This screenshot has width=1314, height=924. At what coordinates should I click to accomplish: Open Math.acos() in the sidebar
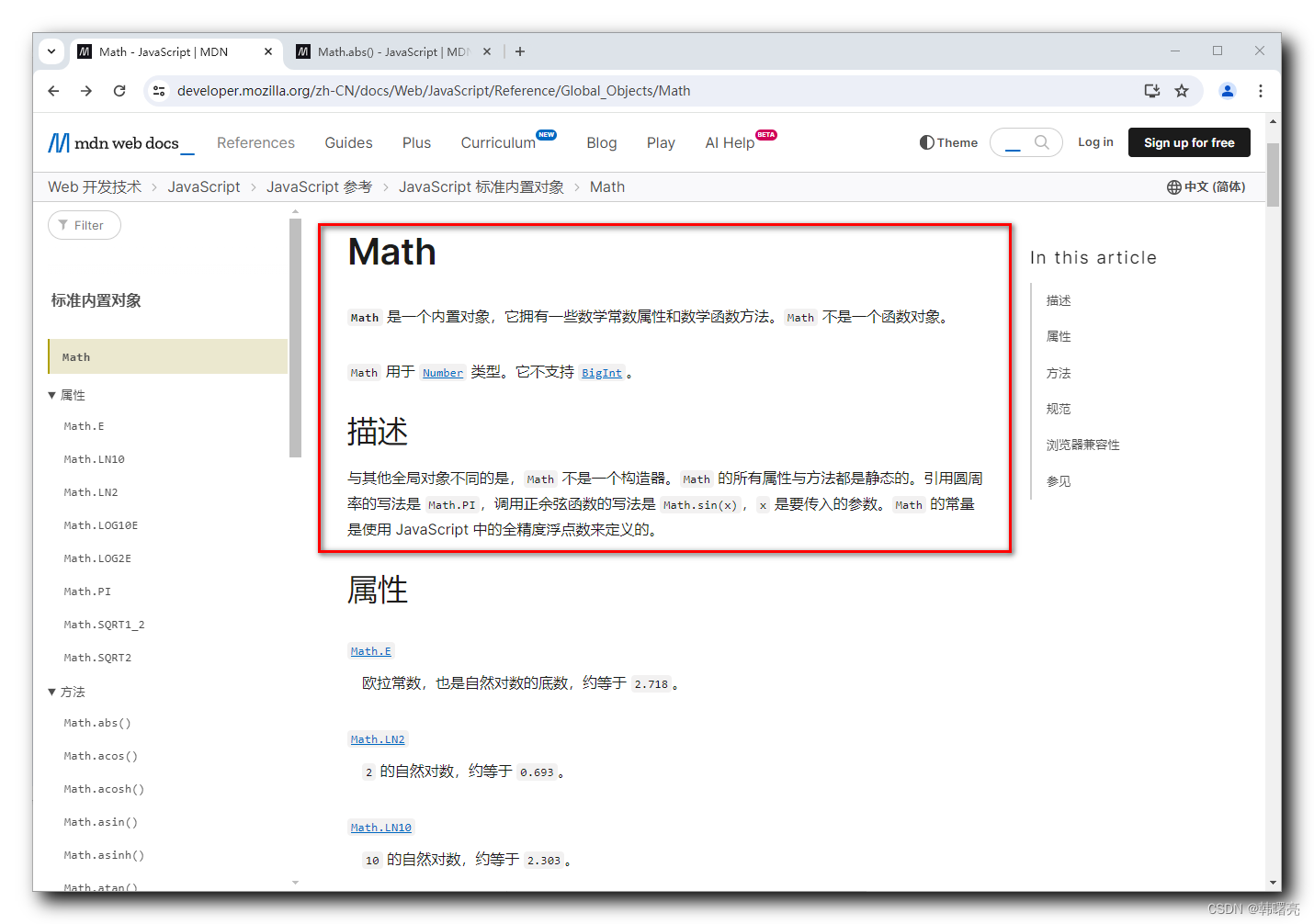click(100, 756)
